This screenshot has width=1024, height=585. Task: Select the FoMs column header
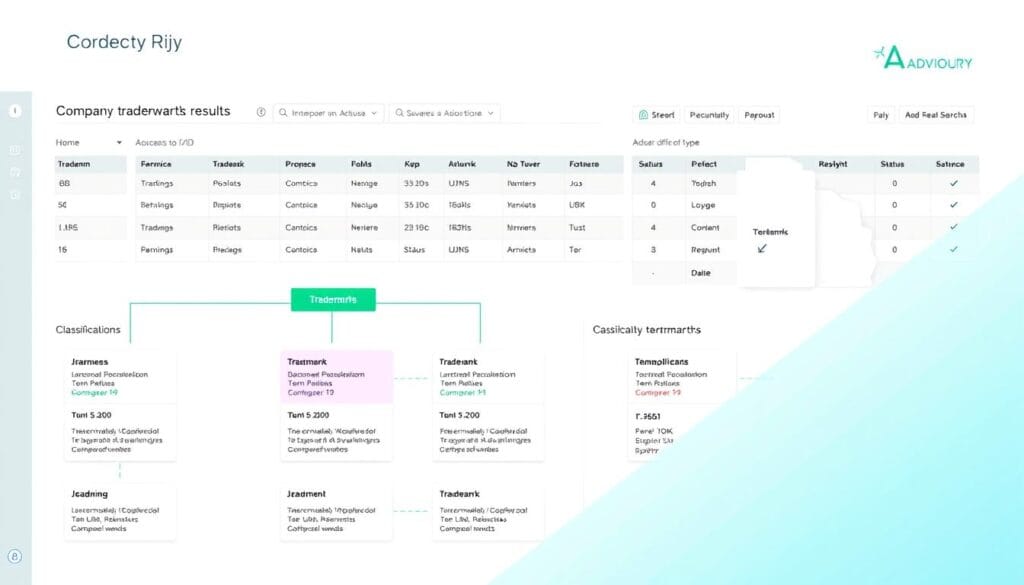click(361, 164)
